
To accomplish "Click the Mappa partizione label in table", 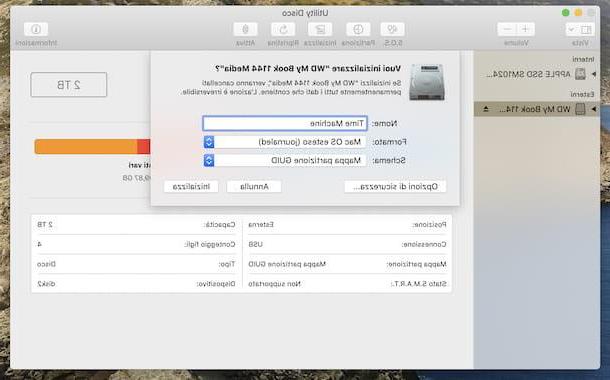I will point(416,264).
